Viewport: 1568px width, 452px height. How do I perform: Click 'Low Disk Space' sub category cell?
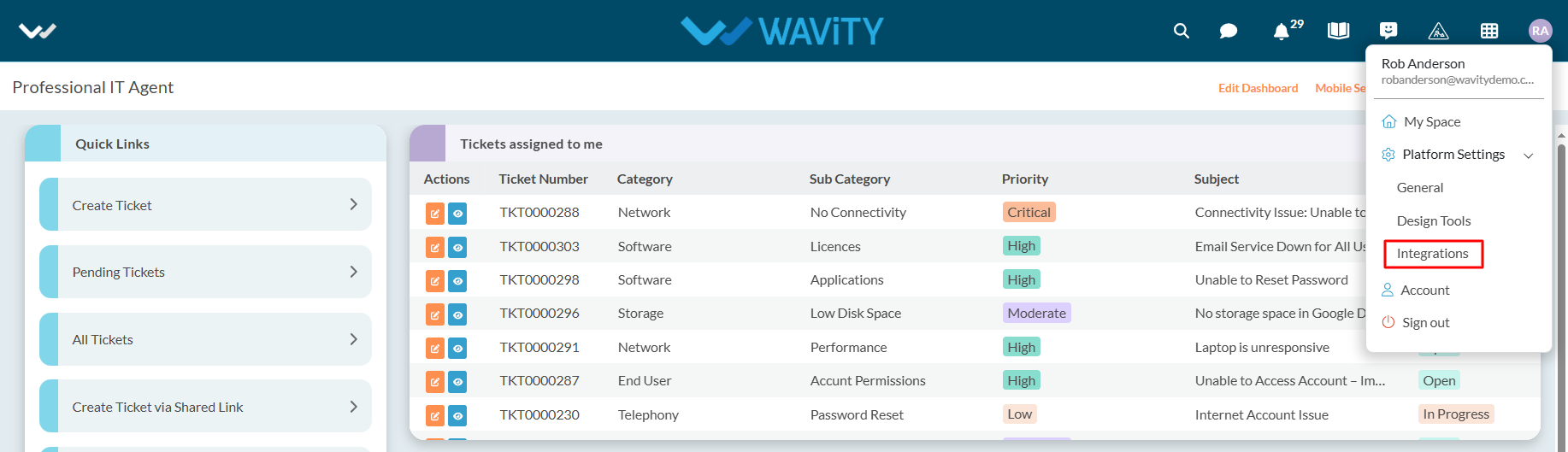point(856,314)
